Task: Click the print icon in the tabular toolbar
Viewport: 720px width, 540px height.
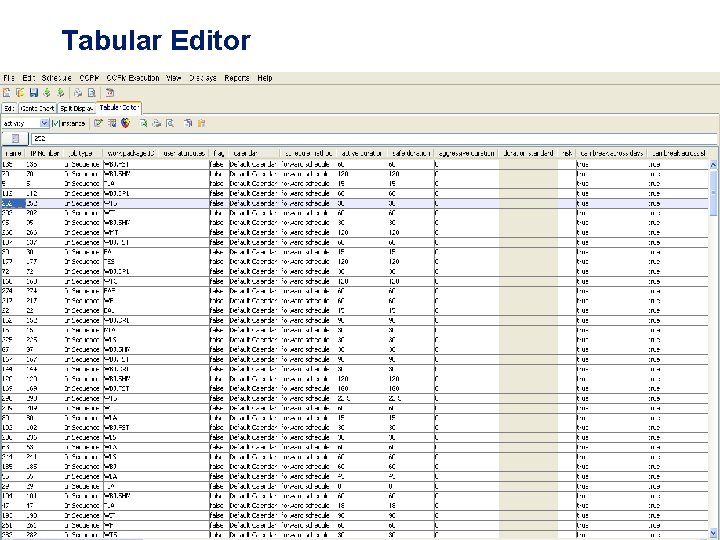Action: point(157,123)
